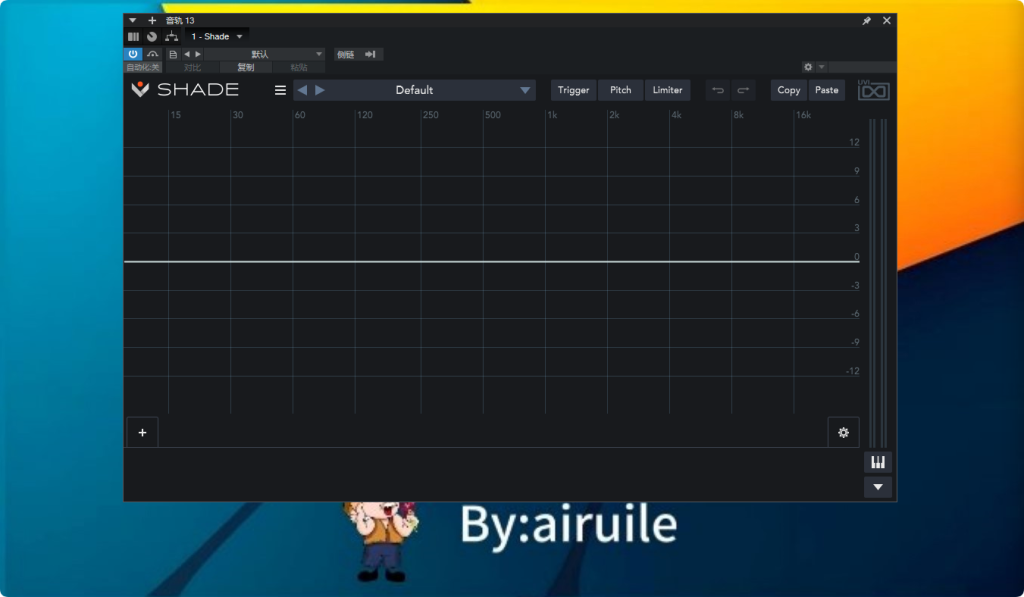Toggle the piano keyboard icon
The width and height of the screenshot is (1024, 597).
tap(878, 462)
